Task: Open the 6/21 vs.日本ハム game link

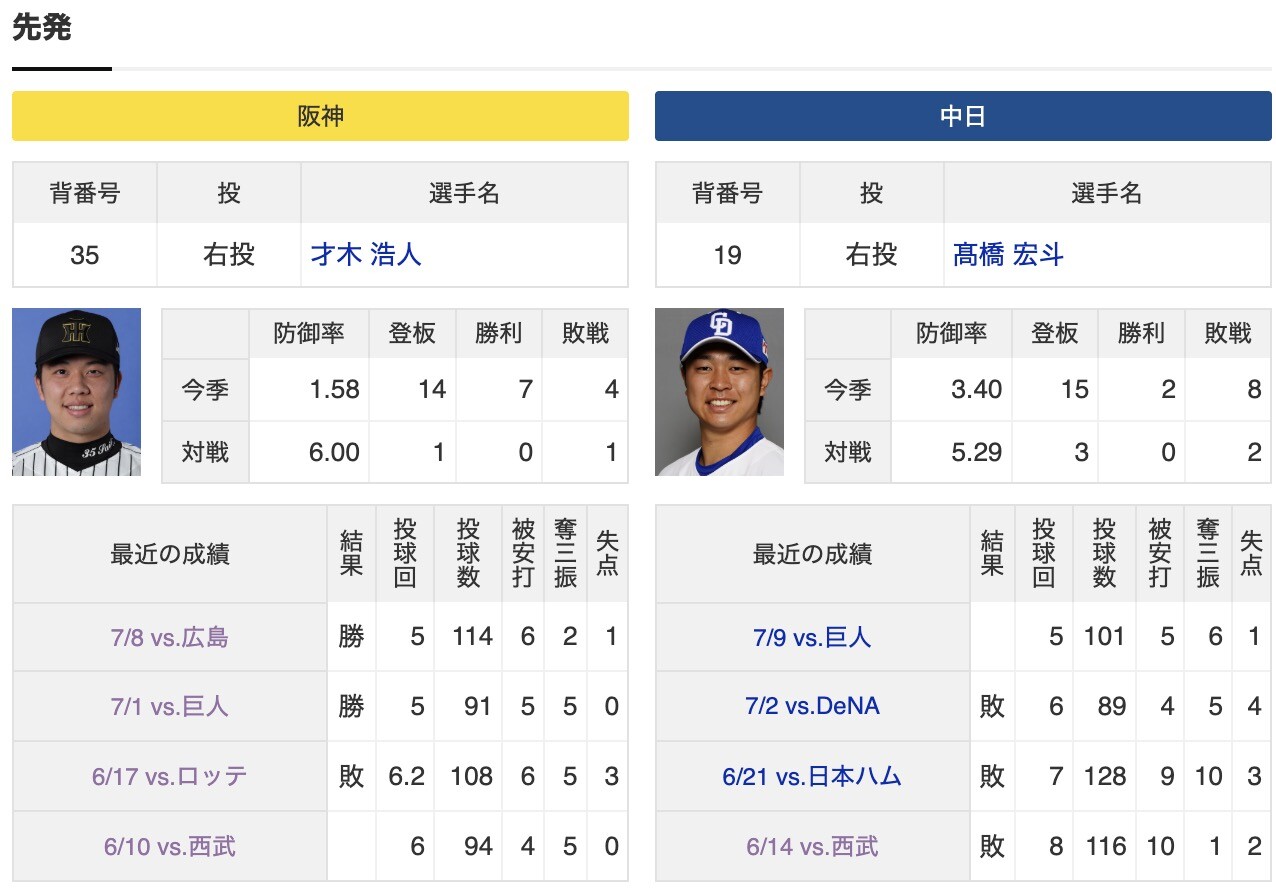Action: tap(812, 777)
